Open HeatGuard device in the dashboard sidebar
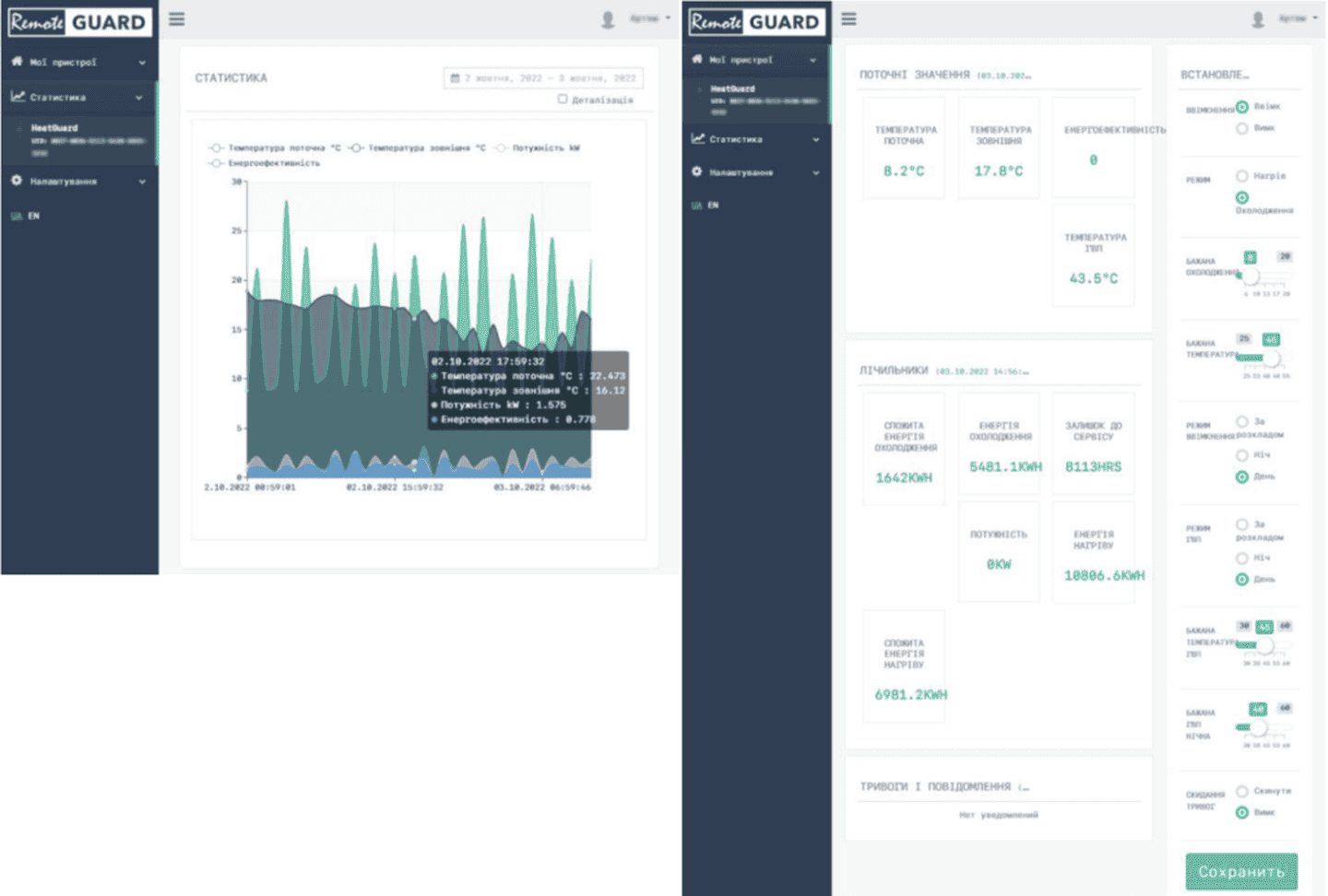This screenshot has height=896, width=1328. click(733, 89)
